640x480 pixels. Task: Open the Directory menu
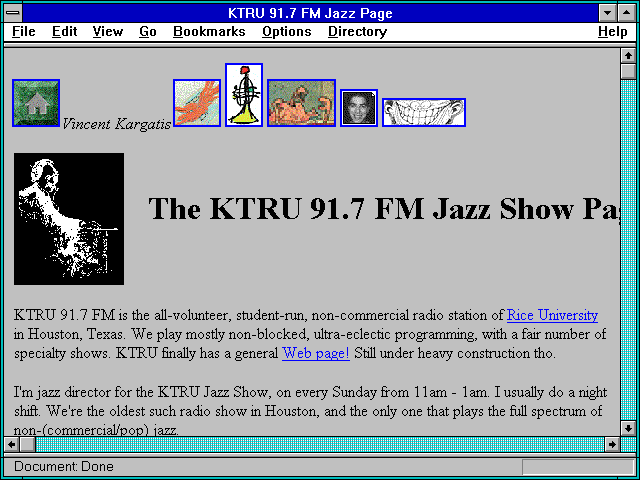pos(358,32)
